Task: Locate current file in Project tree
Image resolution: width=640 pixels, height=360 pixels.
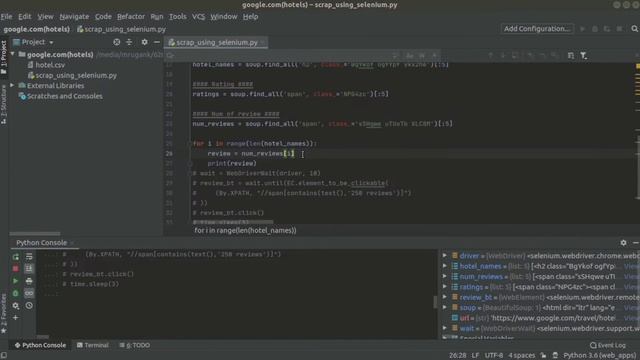Action: pos(117,42)
